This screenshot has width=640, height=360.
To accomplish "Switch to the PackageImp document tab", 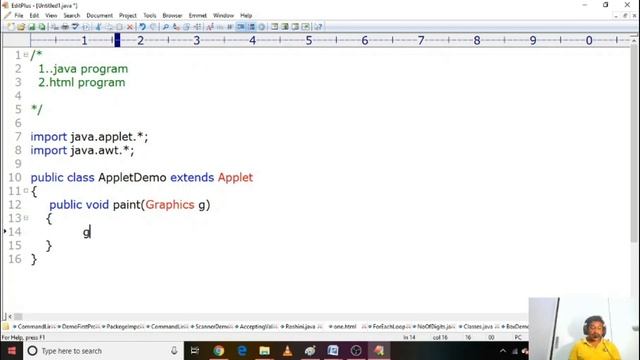I will 123,327.
